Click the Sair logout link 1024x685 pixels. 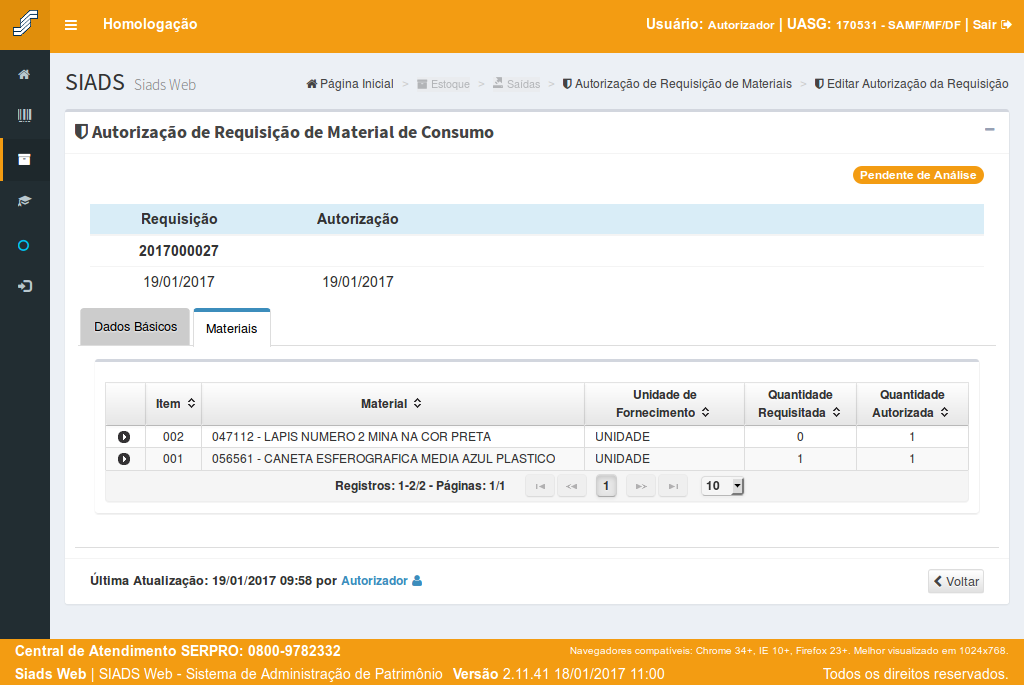point(992,25)
